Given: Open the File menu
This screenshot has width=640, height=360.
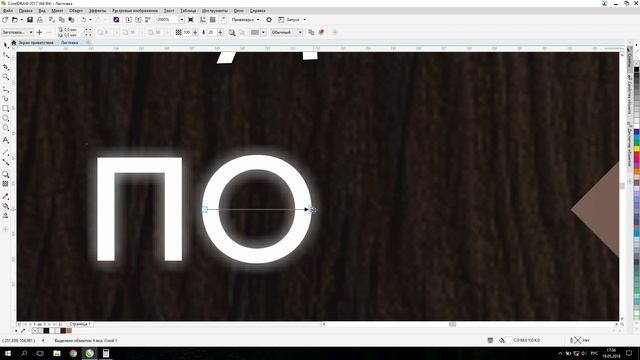Looking at the screenshot, I should (x=8, y=11).
